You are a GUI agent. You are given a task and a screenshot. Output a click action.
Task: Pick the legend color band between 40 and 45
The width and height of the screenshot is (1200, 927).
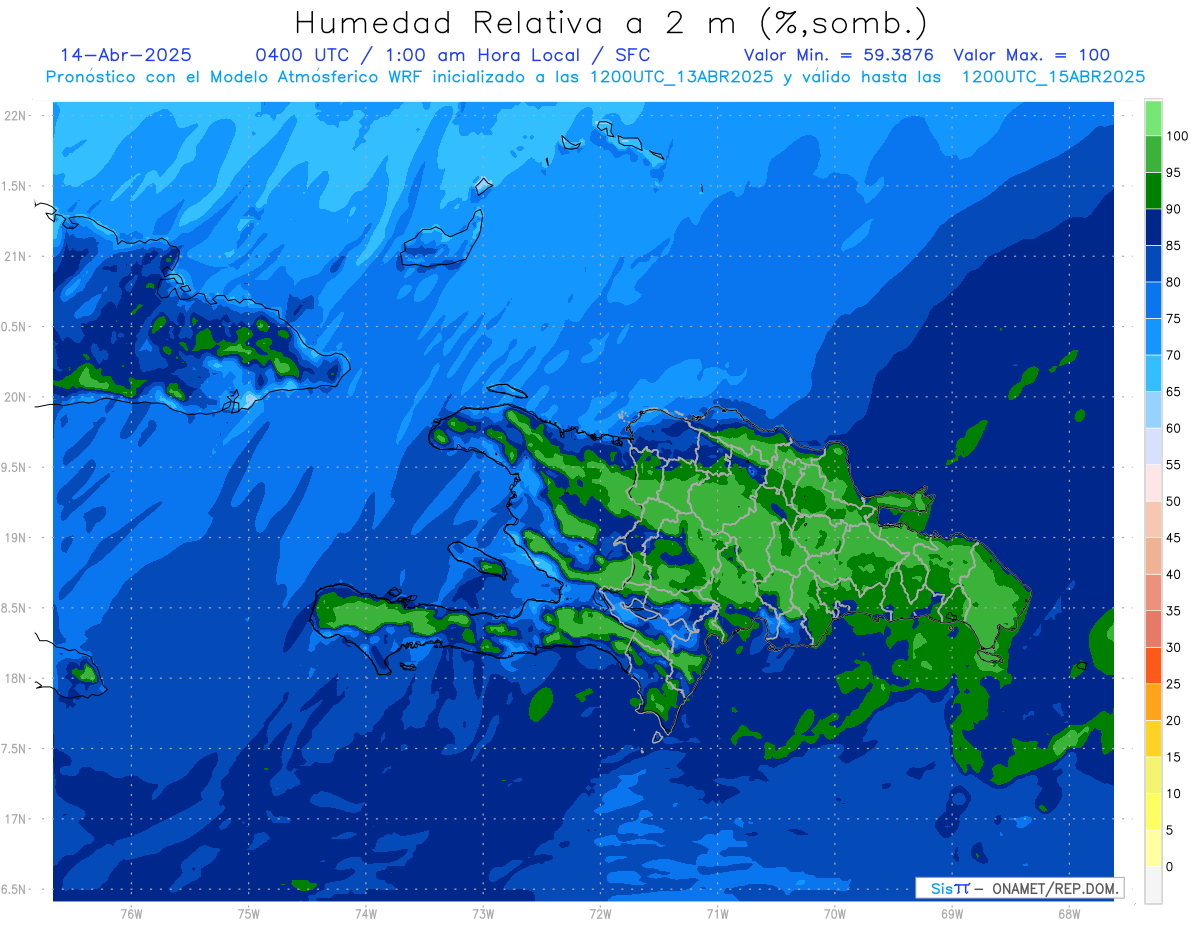1153,555
